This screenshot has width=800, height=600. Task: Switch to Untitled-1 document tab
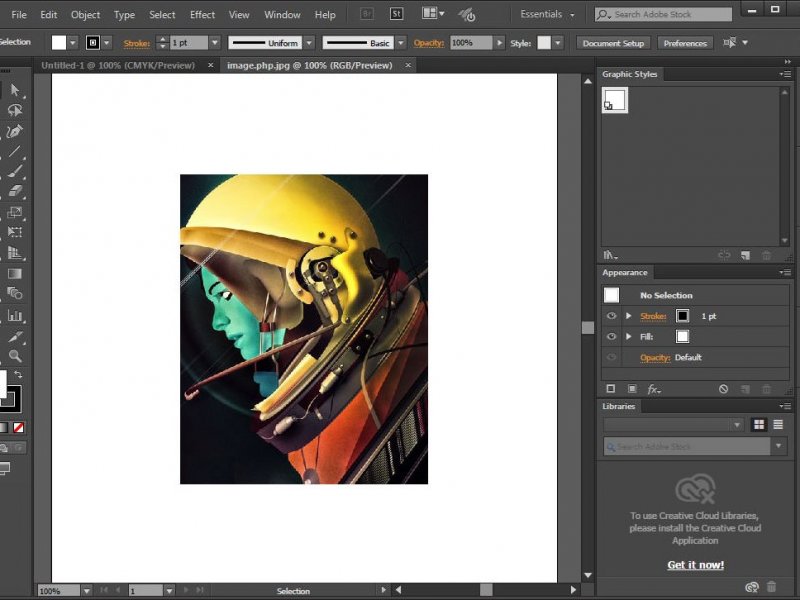click(x=118, y=65)
